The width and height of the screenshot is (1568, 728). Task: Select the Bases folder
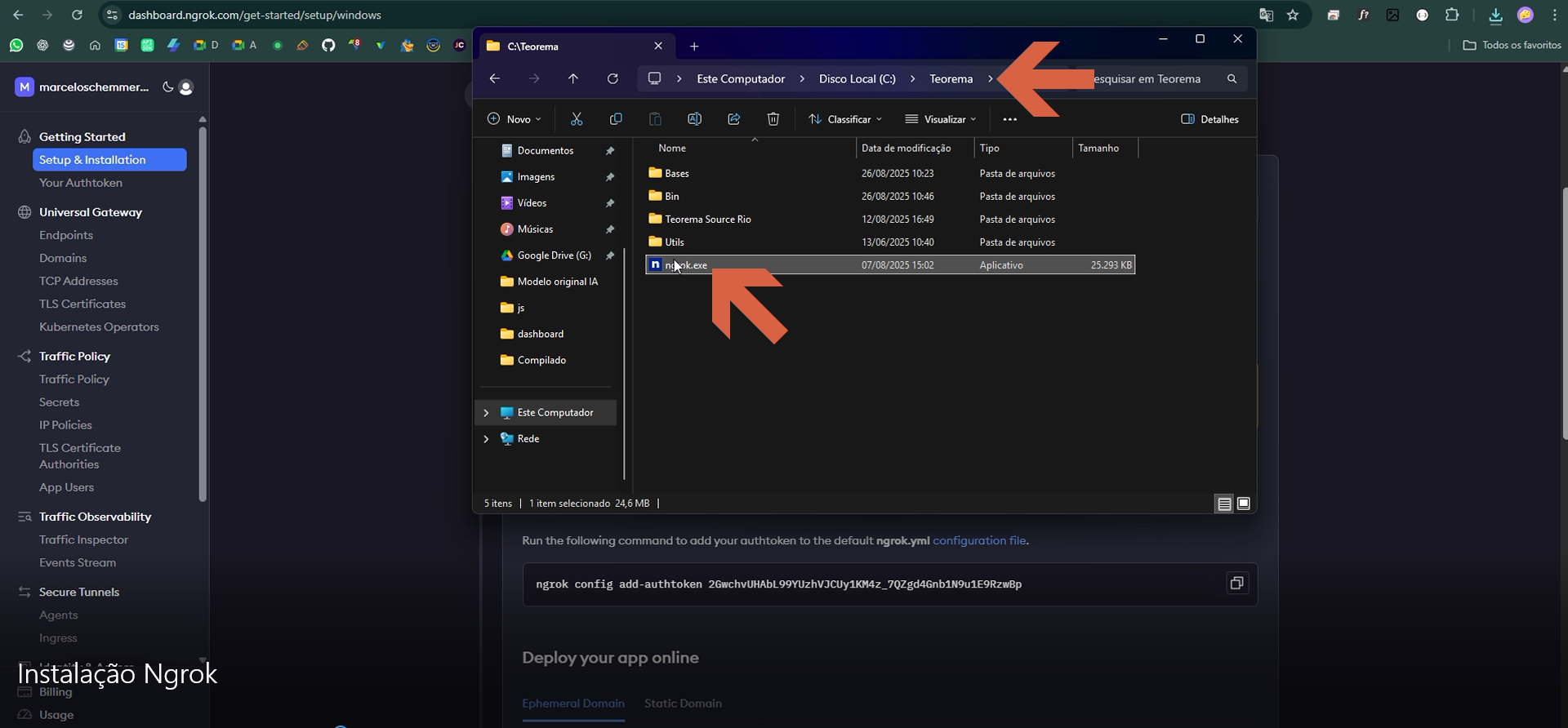point(890,173)
